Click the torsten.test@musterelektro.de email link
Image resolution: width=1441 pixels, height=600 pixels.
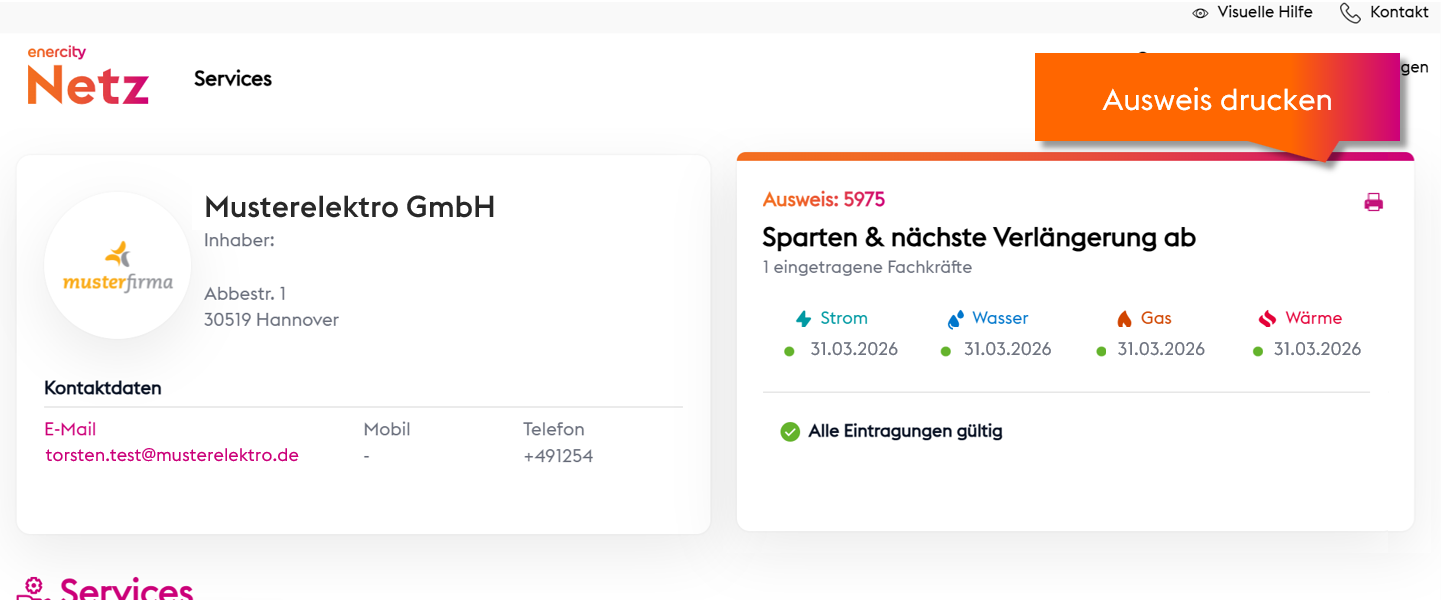pyautogui.click(x=172, y=456)
